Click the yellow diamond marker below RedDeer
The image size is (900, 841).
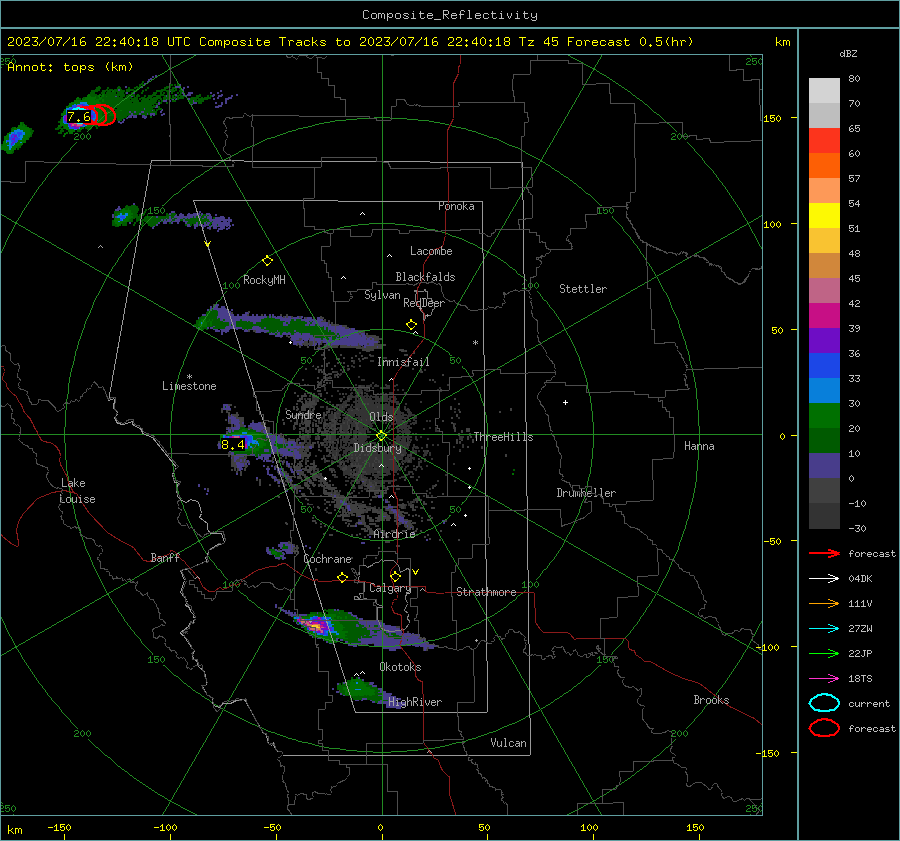[412, 325]
